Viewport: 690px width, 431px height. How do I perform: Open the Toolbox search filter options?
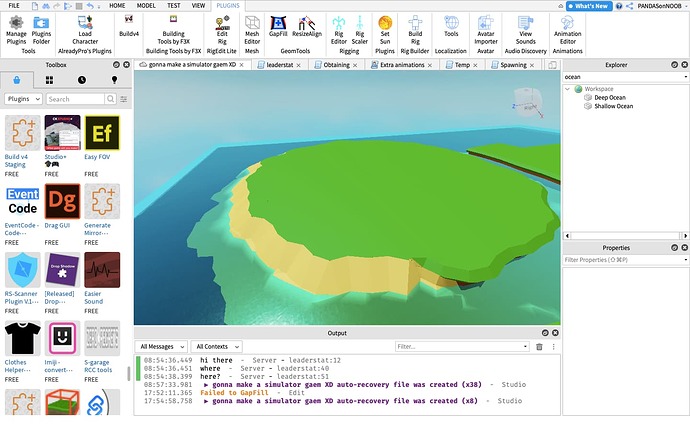pos(124,99)
